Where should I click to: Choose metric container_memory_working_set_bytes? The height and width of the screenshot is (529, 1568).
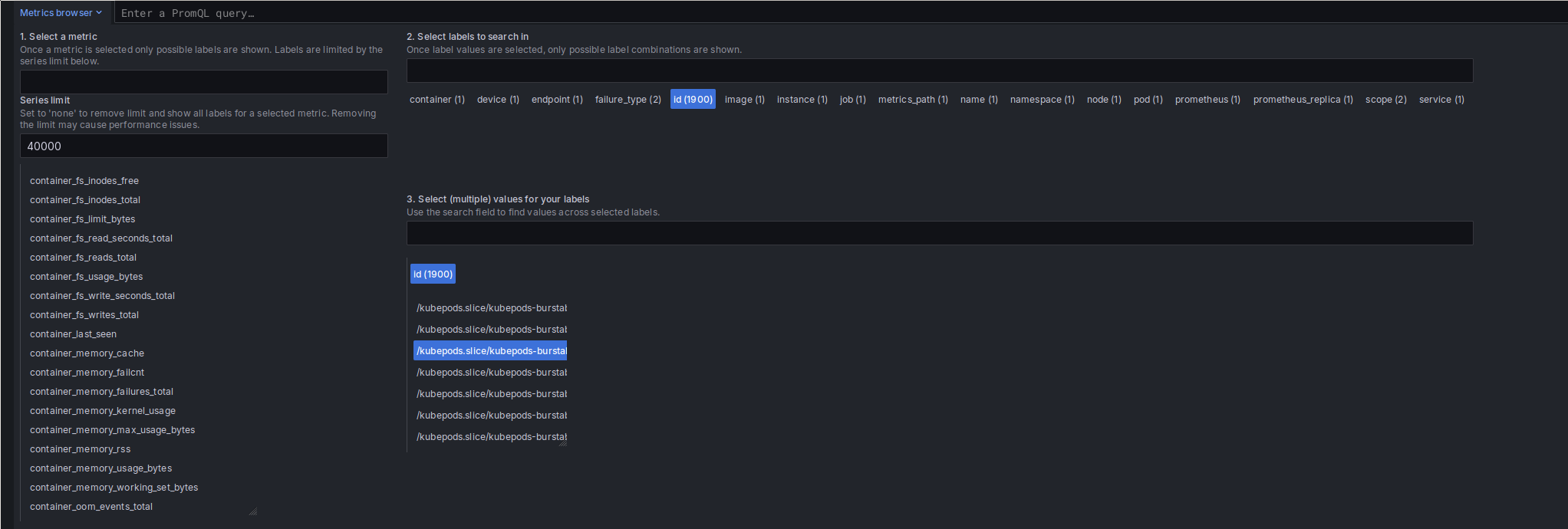[114, 488]
